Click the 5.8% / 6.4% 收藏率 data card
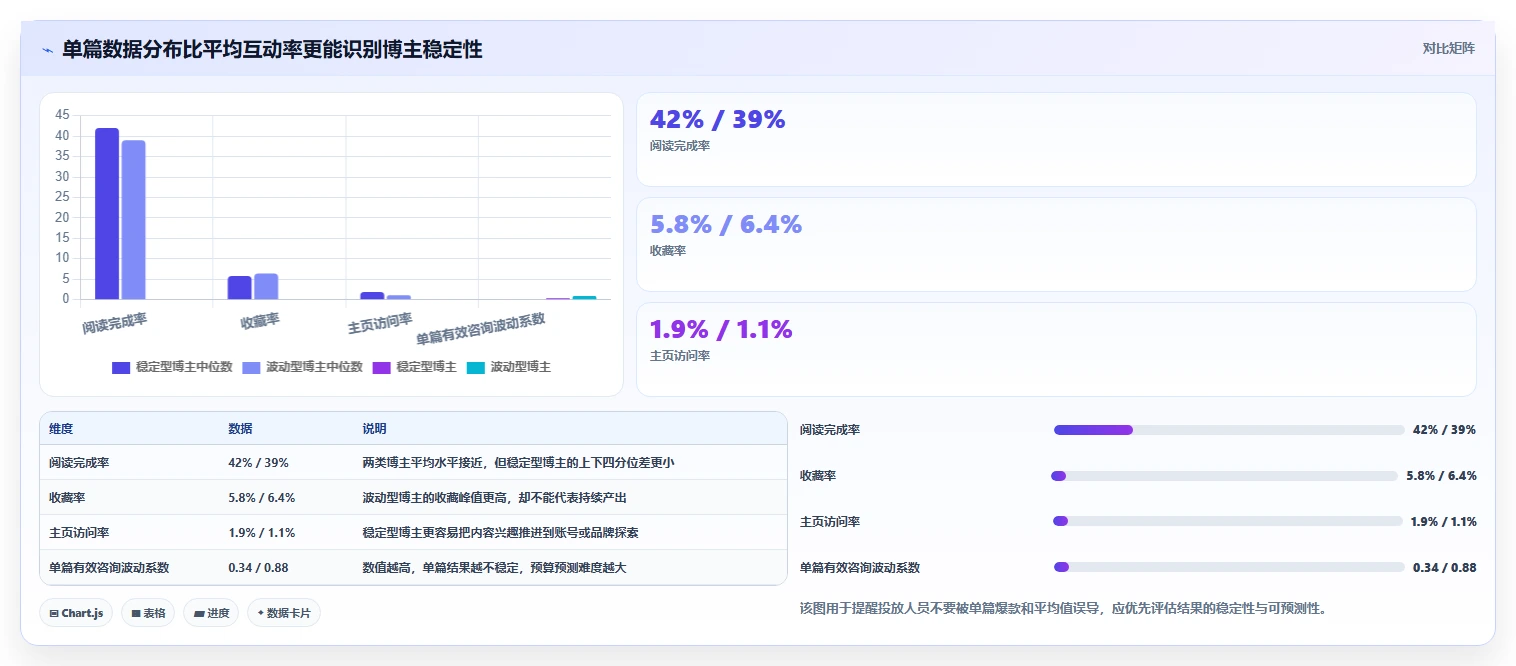Viewport: 1516px width, 666px height. coord(1056,245)
